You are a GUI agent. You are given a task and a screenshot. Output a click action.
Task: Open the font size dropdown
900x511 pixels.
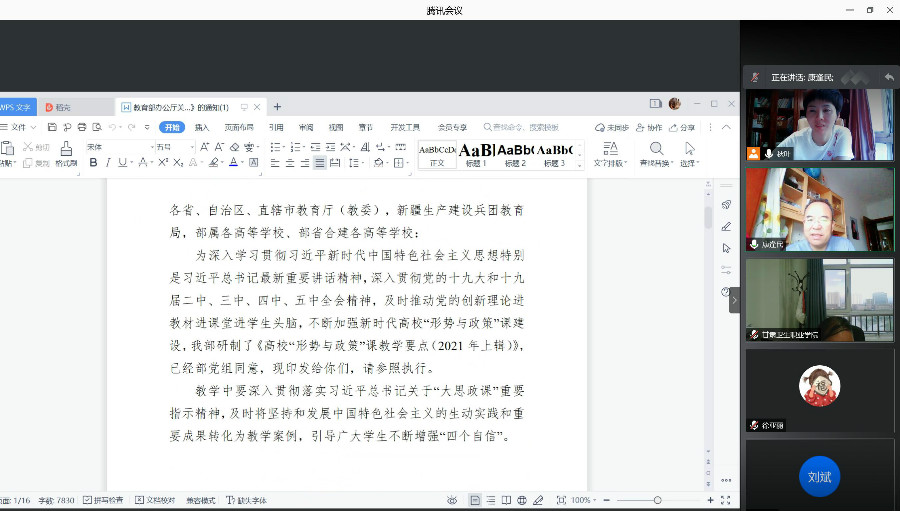tap(169, 147)
